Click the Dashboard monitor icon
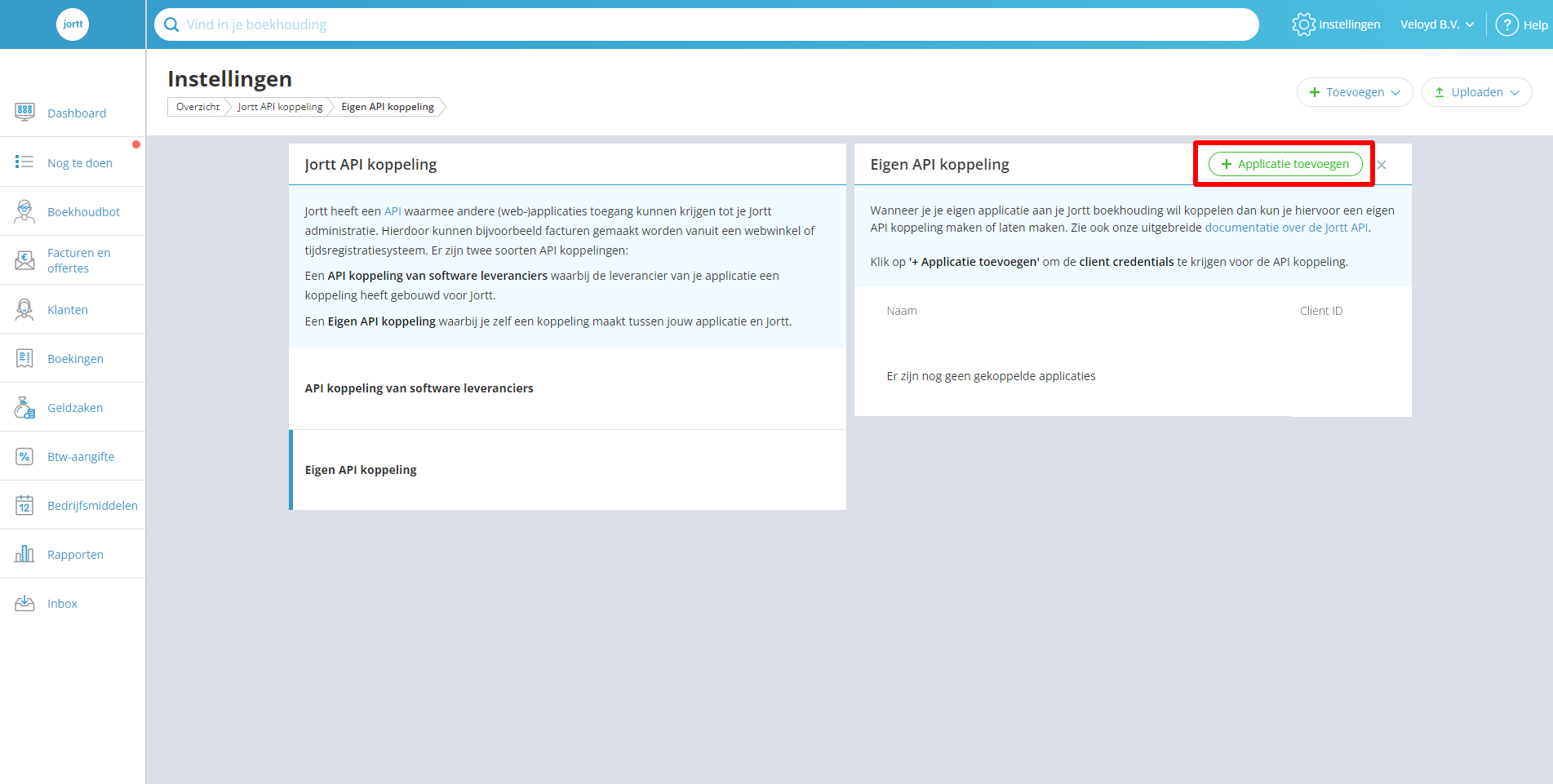1553x784 pixels. click(24, 113)
